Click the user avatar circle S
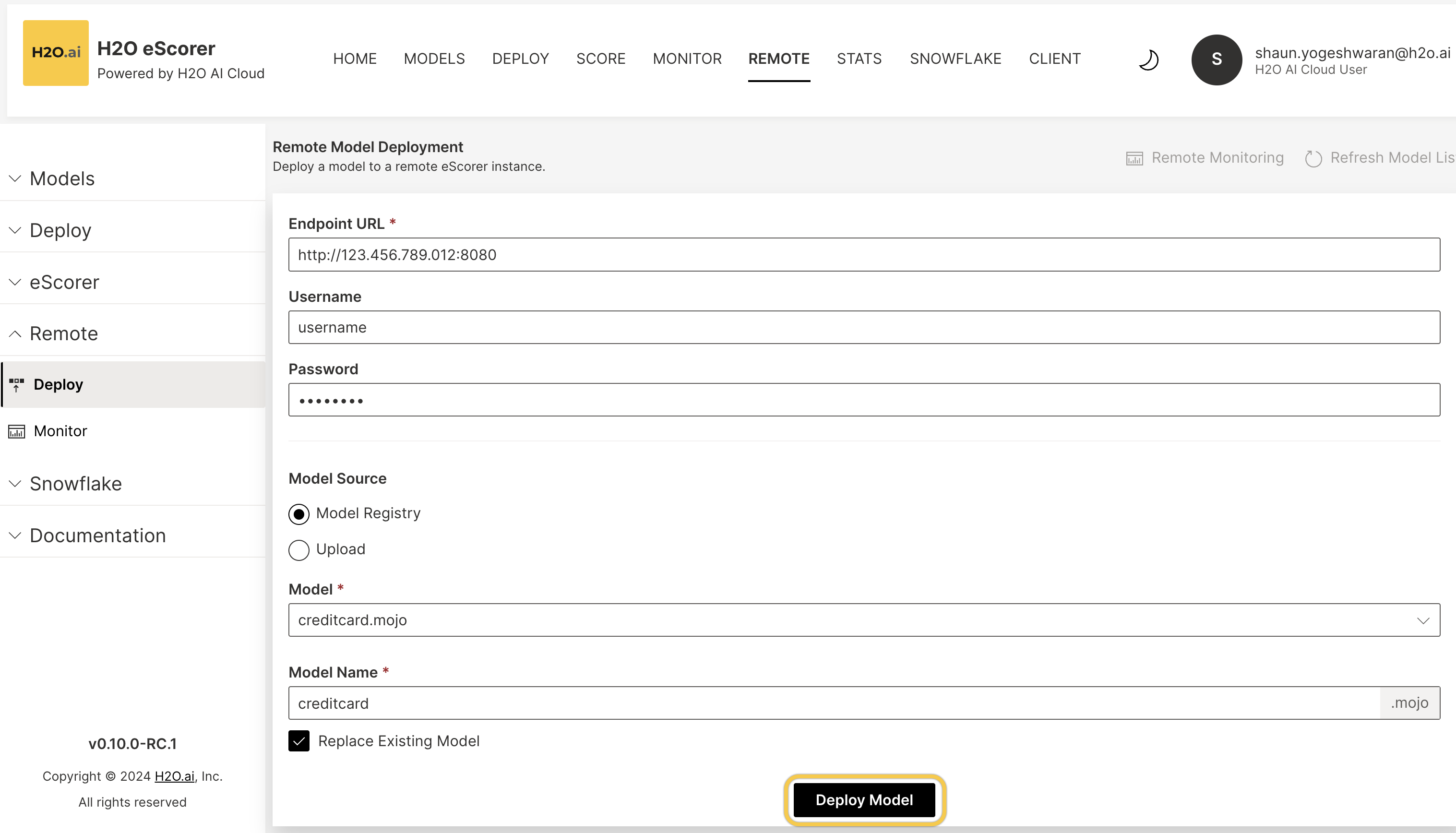Image resolution: width=1456 pixels, height=833 pixels. coord(1216,59)
